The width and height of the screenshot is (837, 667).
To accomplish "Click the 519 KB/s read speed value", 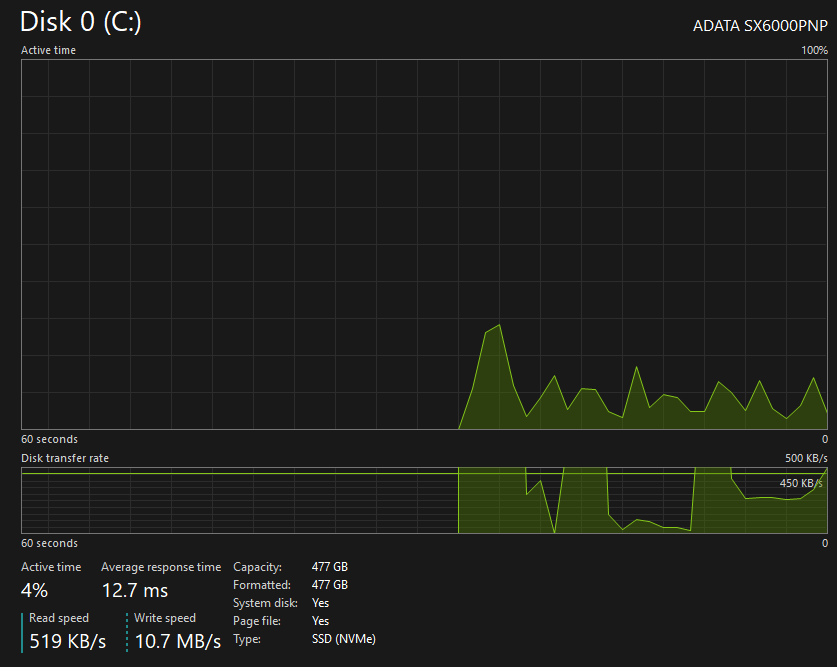I will pyautogui.click(x=68, y=641).
